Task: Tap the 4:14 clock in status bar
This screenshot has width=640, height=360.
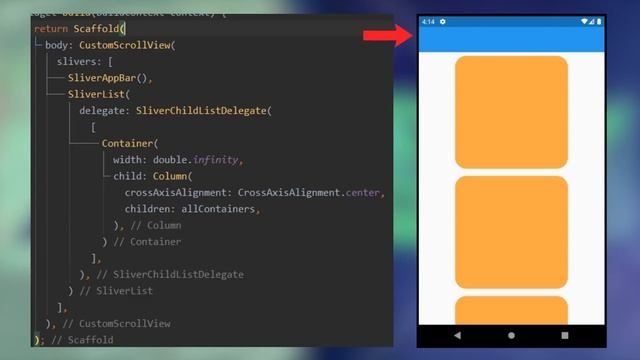Action: pos(428,22)
